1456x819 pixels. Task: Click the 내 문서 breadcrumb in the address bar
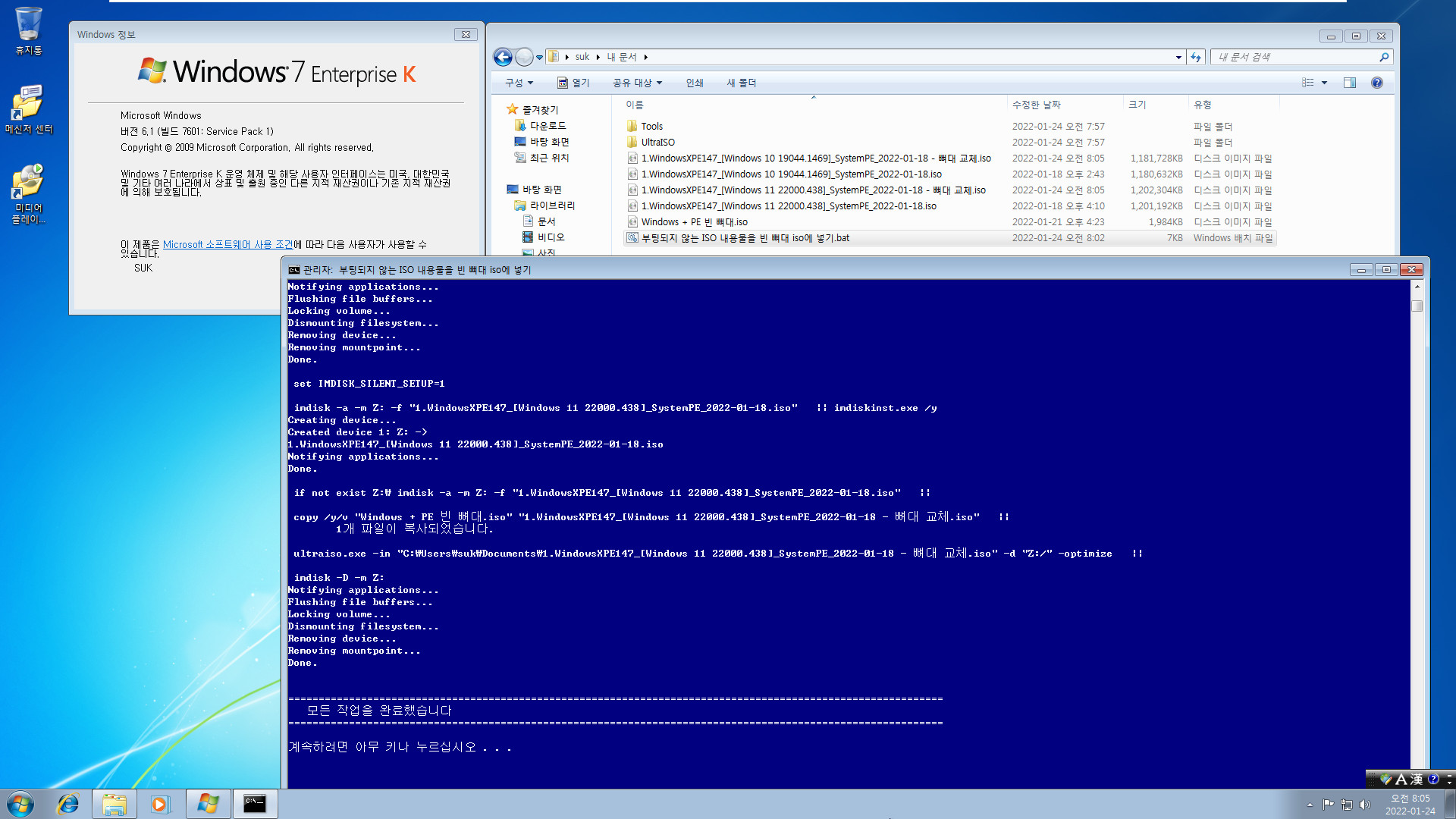[x=622, y=58]
